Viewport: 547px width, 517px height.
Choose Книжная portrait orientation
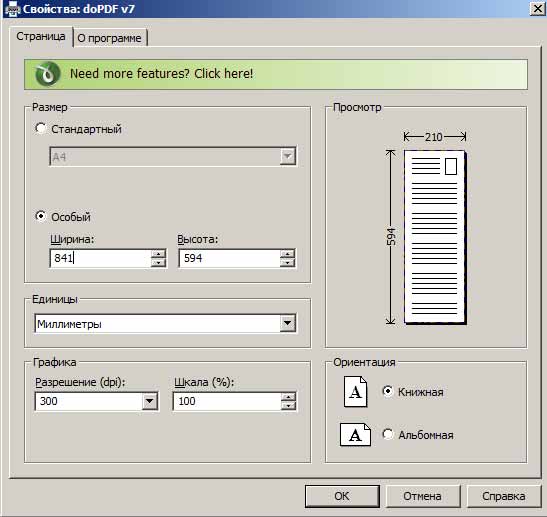[x=388, y=391]
